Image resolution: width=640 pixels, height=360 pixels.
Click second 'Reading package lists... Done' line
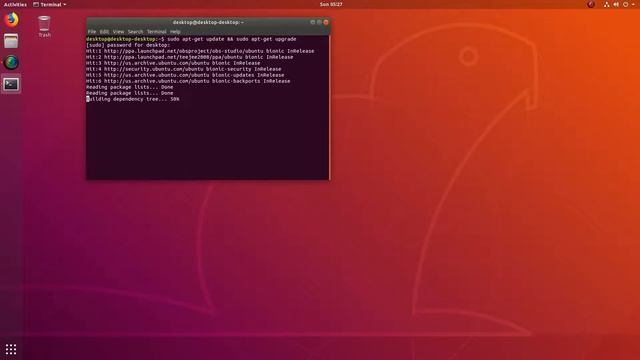(x=129, y=93)
